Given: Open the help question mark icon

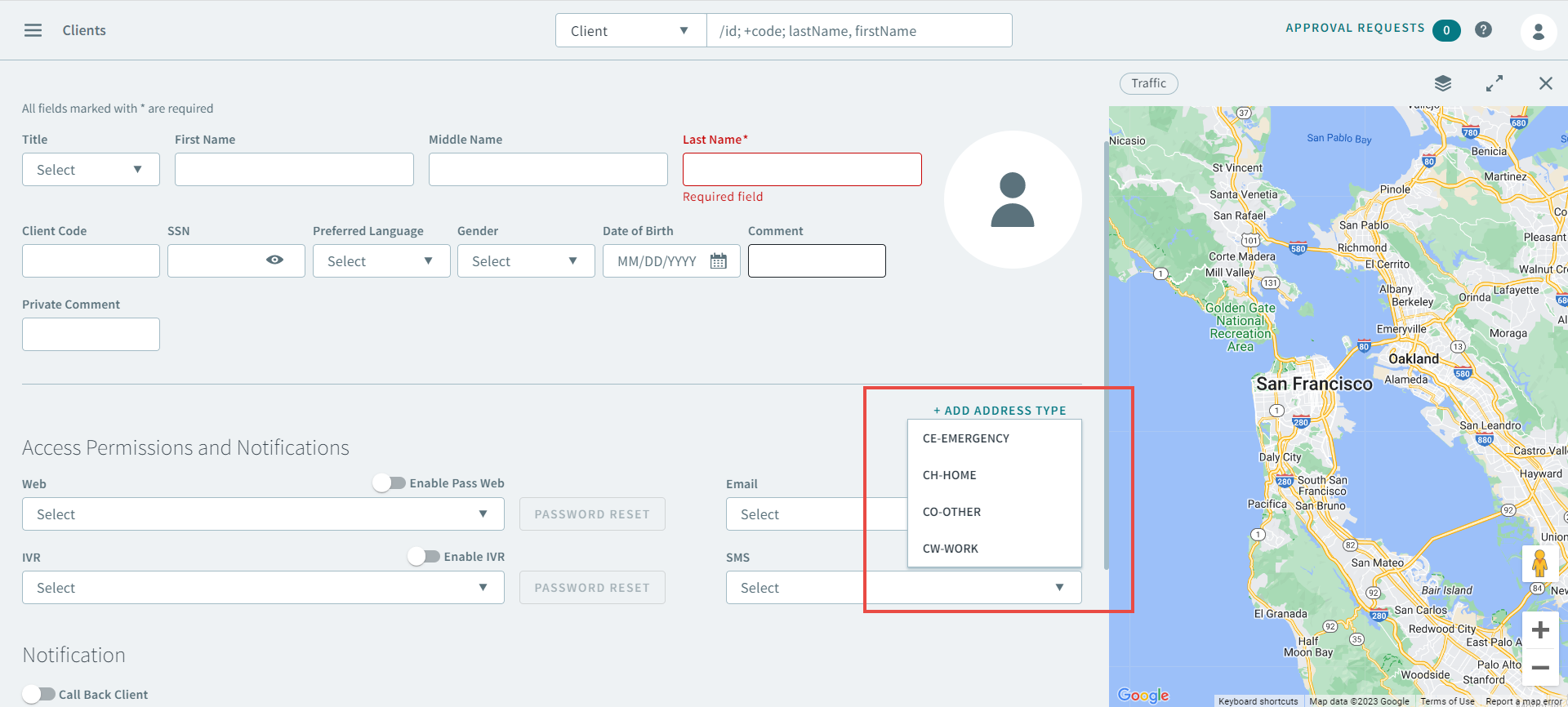Looking at the screenshot, I should [x=1484, y=29].
